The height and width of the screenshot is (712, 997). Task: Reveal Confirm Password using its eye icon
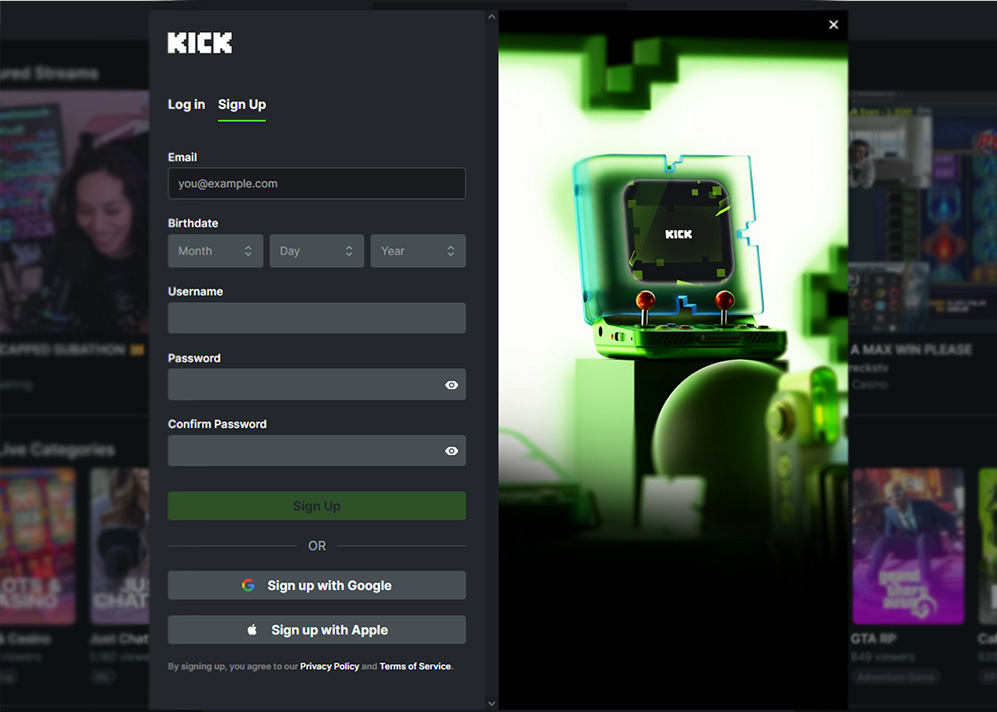point(451,451)
